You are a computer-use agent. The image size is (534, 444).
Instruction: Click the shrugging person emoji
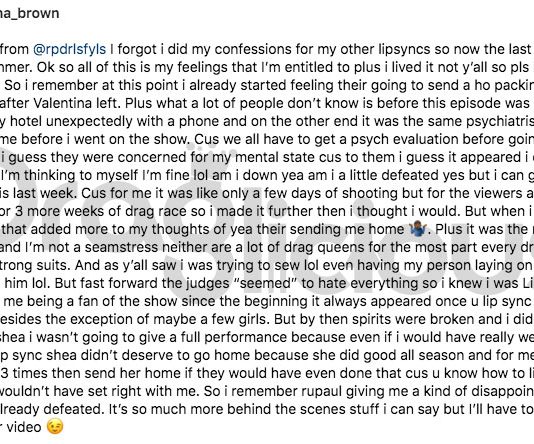[x=417, y=229]
